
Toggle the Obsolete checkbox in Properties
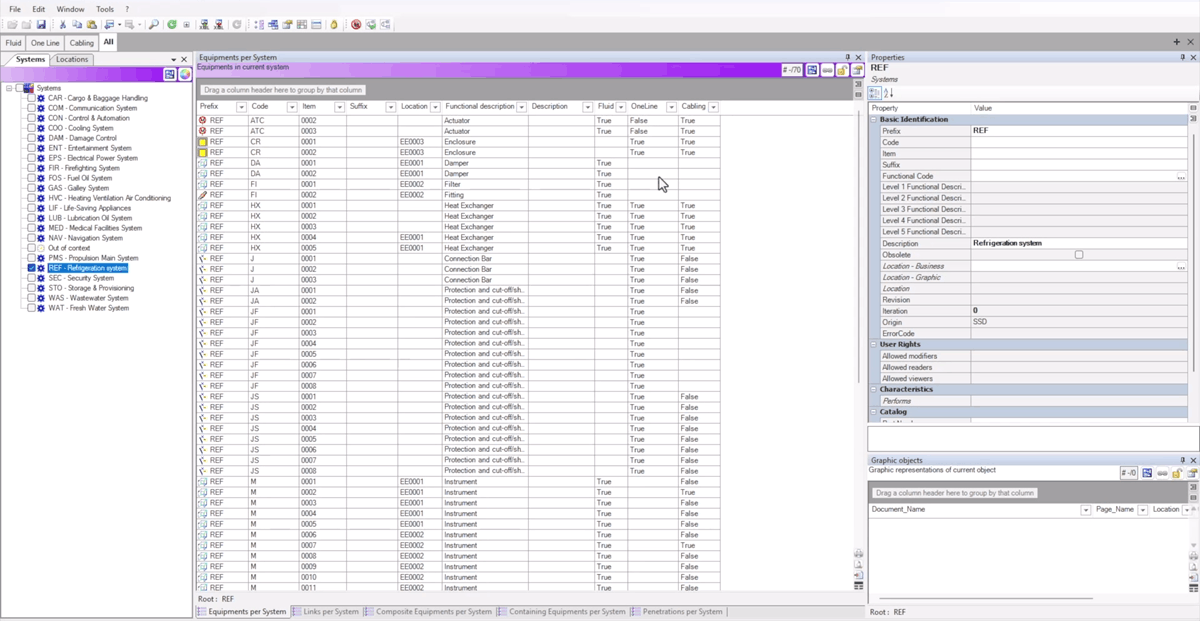(1078, 255)
